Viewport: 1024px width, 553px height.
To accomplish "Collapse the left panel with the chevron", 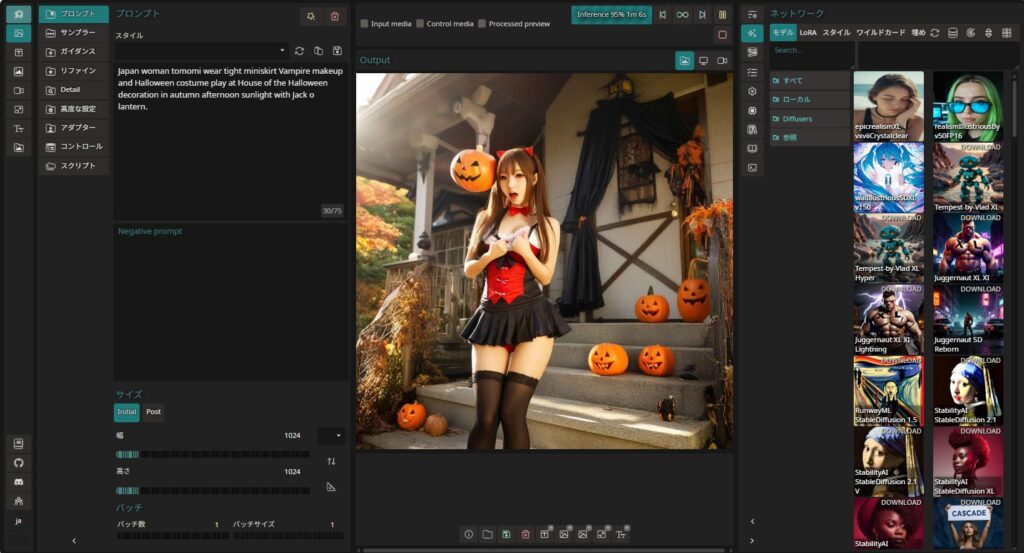I will [x=74, y=541].
